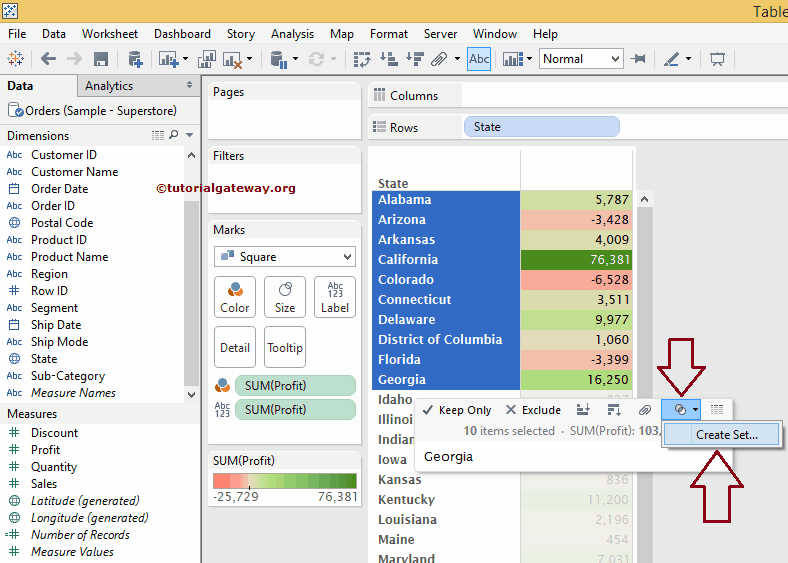Click the Save icon in the toolbar
The width and height of the screenshot is (788, 563).
click(101, 59)
